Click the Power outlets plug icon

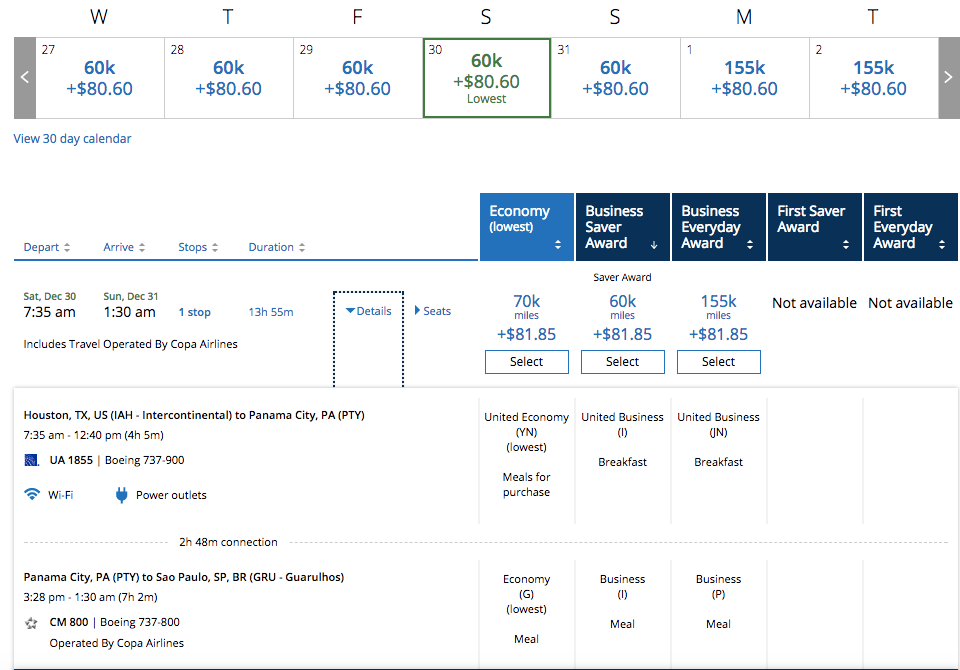[122, 494]
